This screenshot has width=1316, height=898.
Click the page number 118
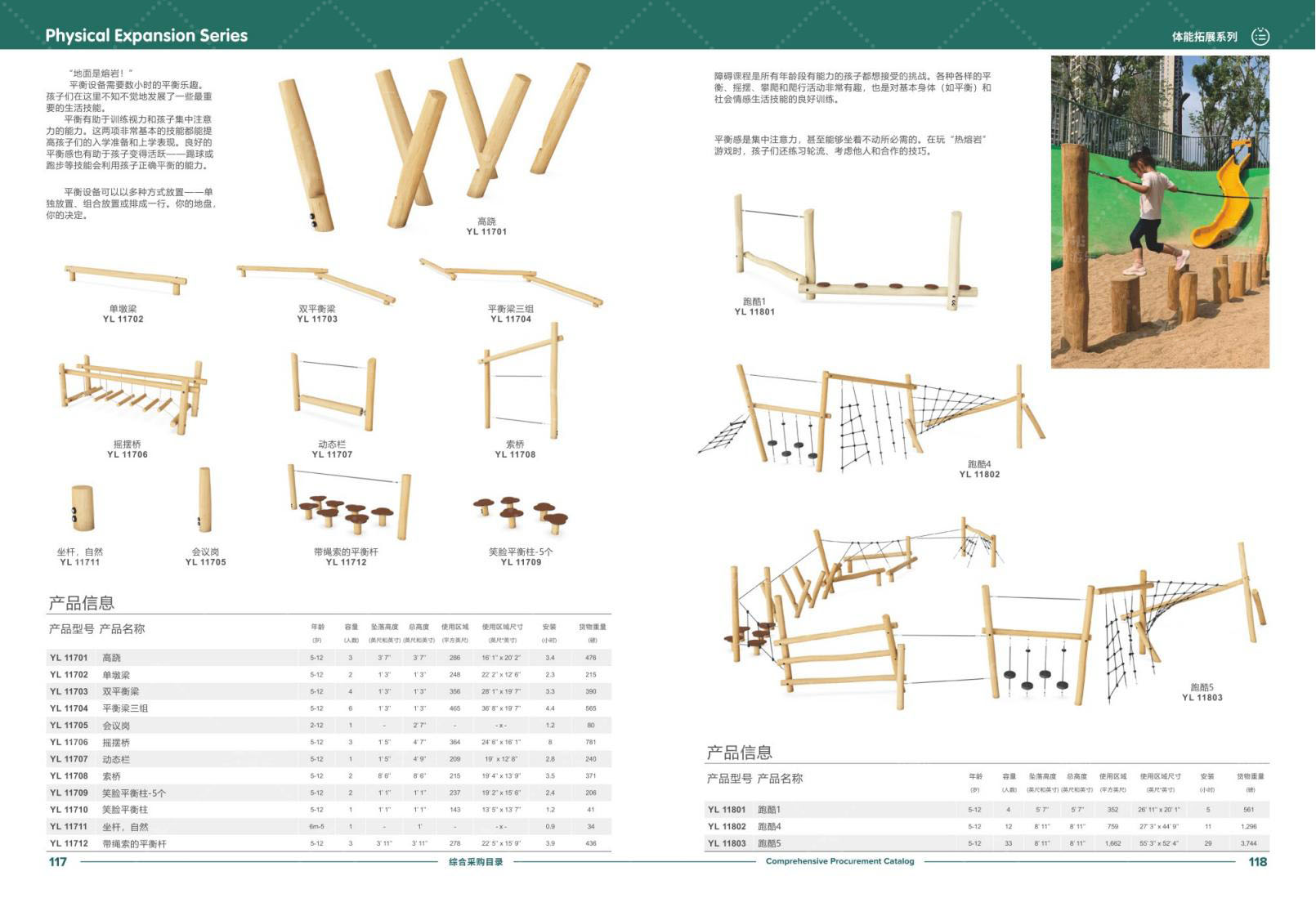coord(1257,862)
